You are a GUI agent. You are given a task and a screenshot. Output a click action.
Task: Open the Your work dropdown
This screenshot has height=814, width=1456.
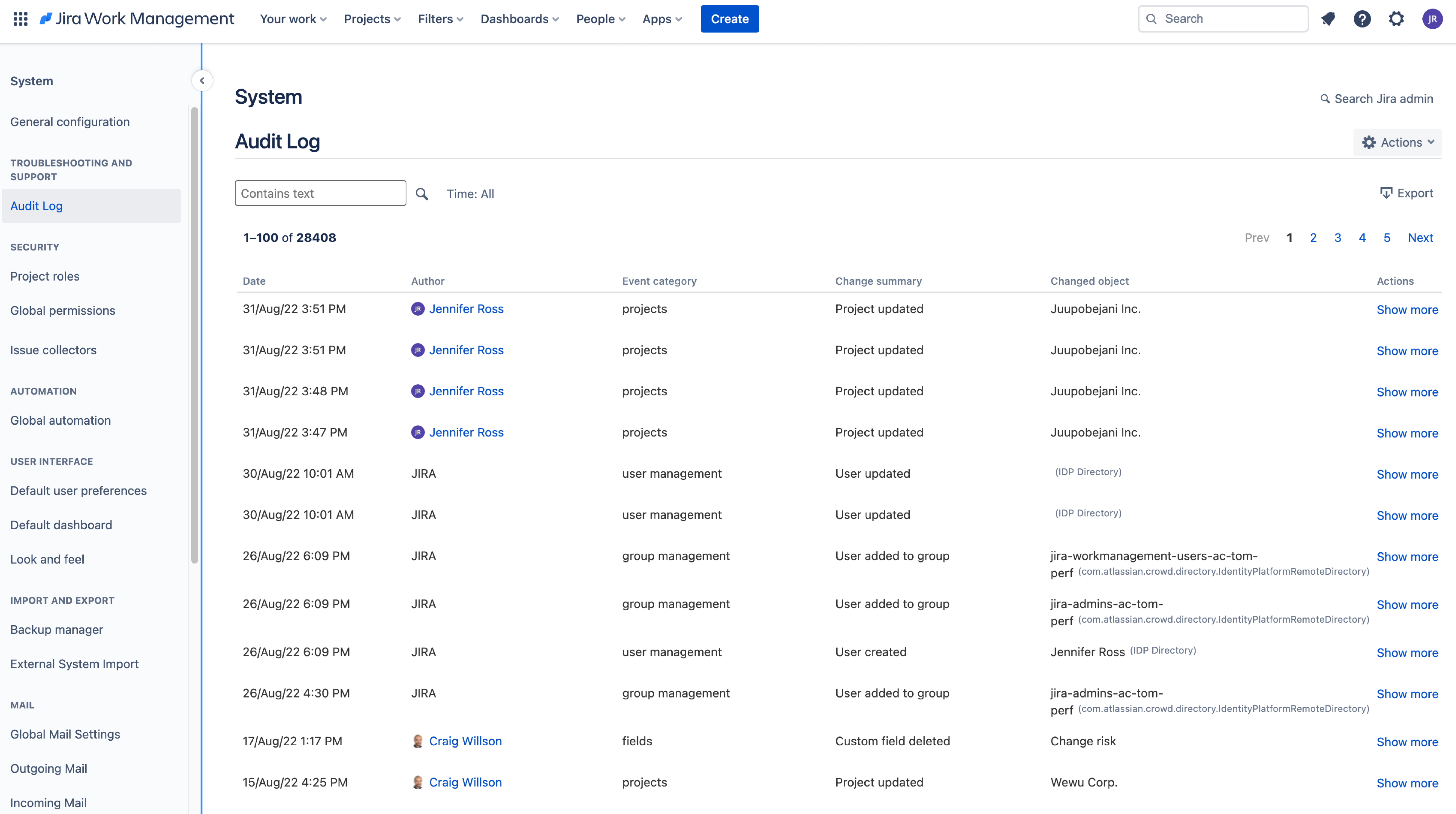click(293, 19)
